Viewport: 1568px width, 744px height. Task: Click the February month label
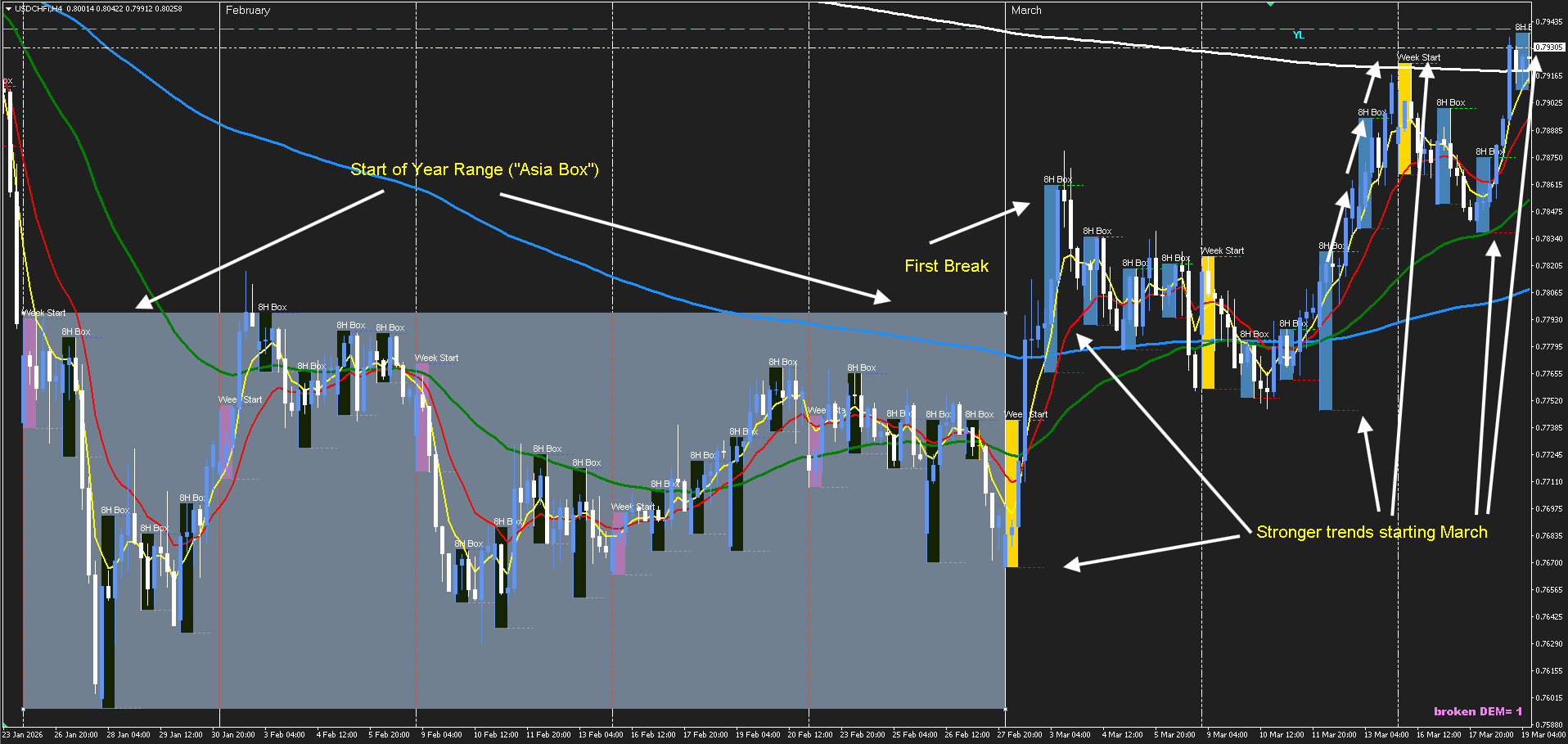coord(247,11)
